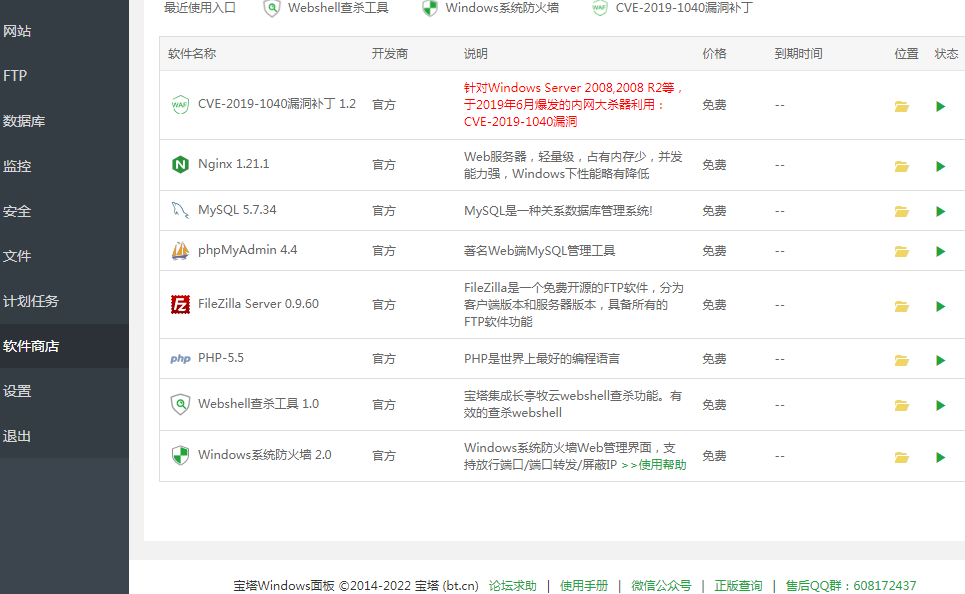Click the PHP logo icon

(x=180, y=358)
